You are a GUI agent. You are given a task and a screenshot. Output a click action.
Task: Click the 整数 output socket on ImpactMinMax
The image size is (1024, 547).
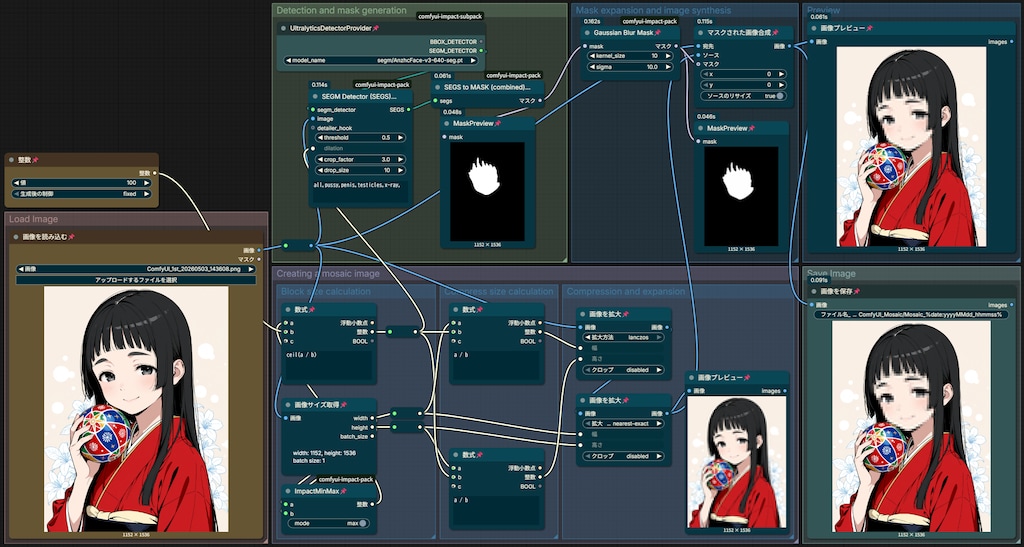pyautogui.click(x=373, y=504)
